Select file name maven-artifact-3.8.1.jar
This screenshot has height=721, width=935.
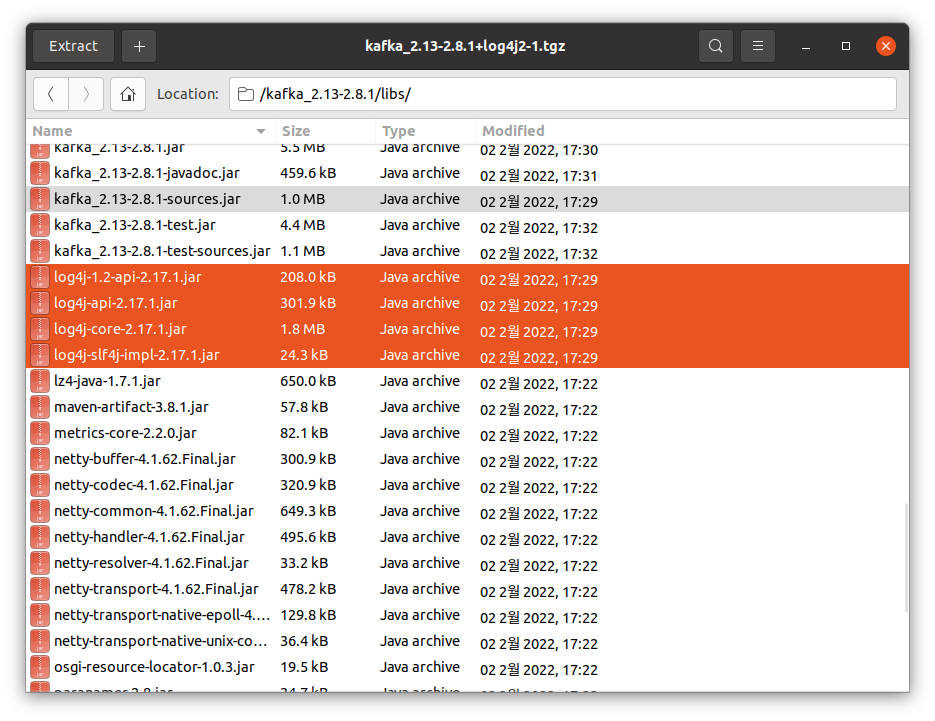[131, 407]
